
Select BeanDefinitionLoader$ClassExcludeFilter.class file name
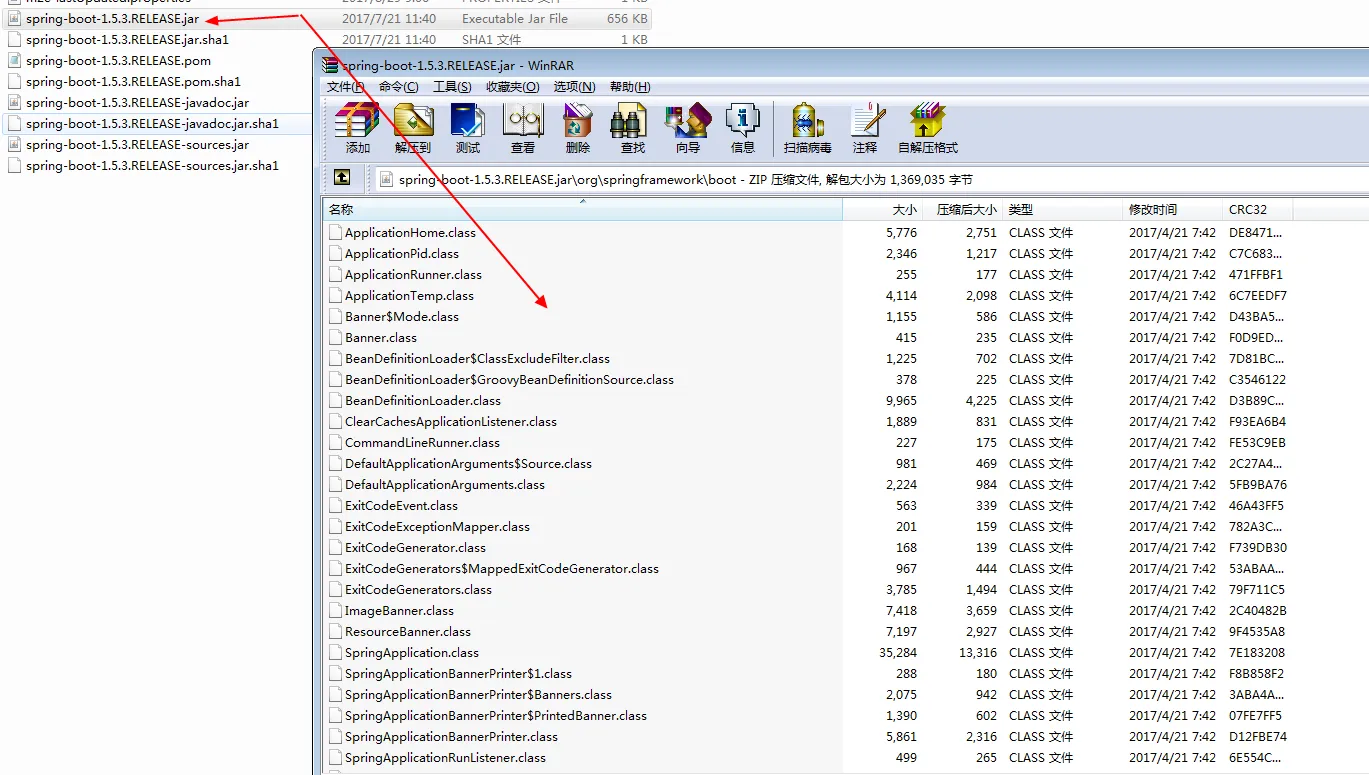[477, 359]
